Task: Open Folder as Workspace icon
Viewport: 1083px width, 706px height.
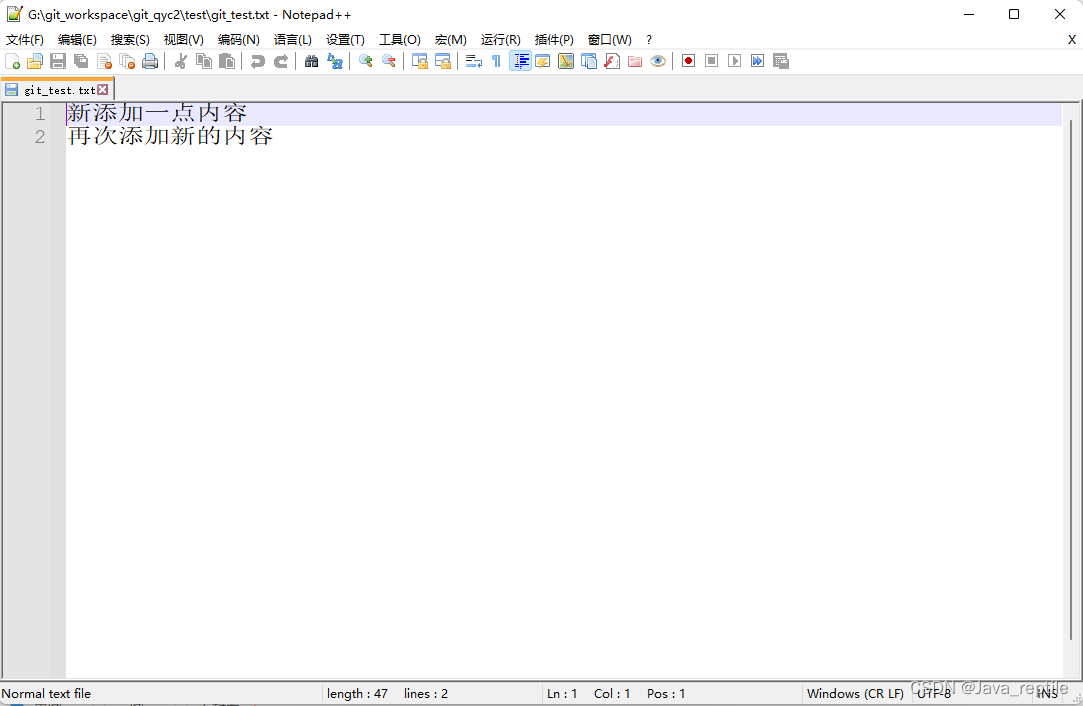Action: tap(635, 61)
